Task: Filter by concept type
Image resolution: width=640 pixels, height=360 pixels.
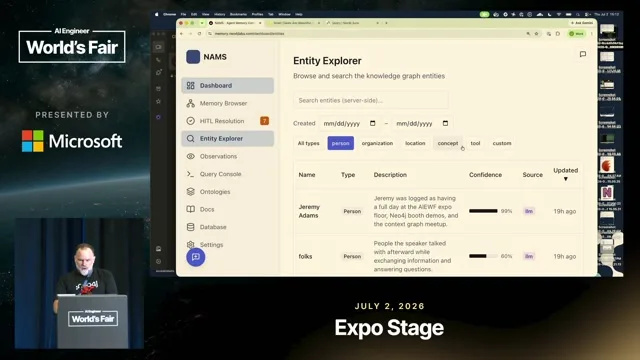Action: (x=448, y=143)
